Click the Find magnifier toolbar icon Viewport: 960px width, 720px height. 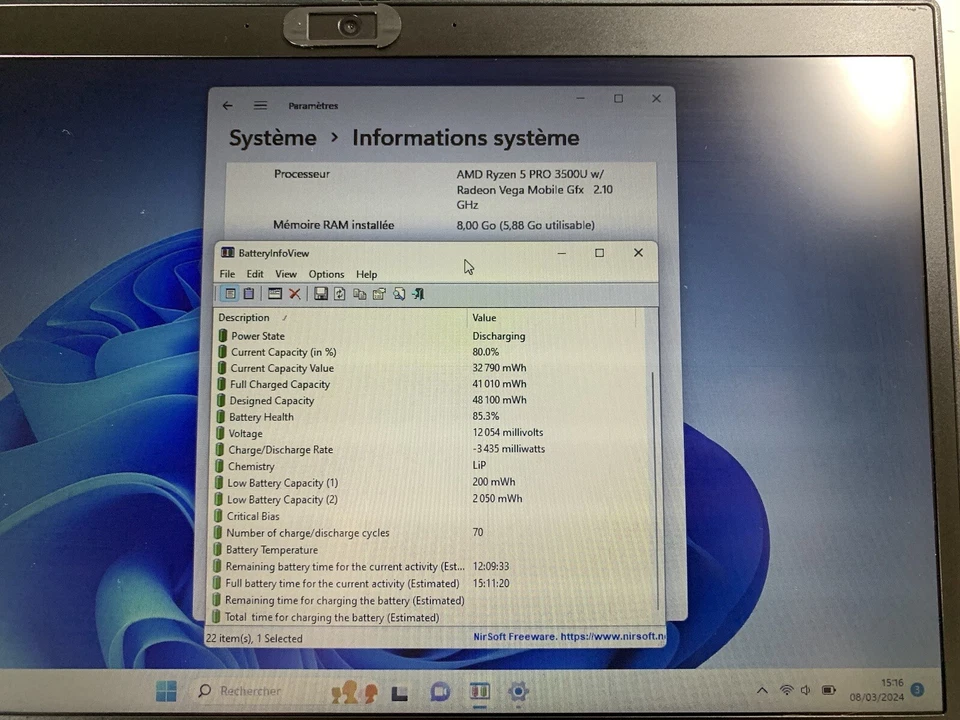[x=399, y=294]
